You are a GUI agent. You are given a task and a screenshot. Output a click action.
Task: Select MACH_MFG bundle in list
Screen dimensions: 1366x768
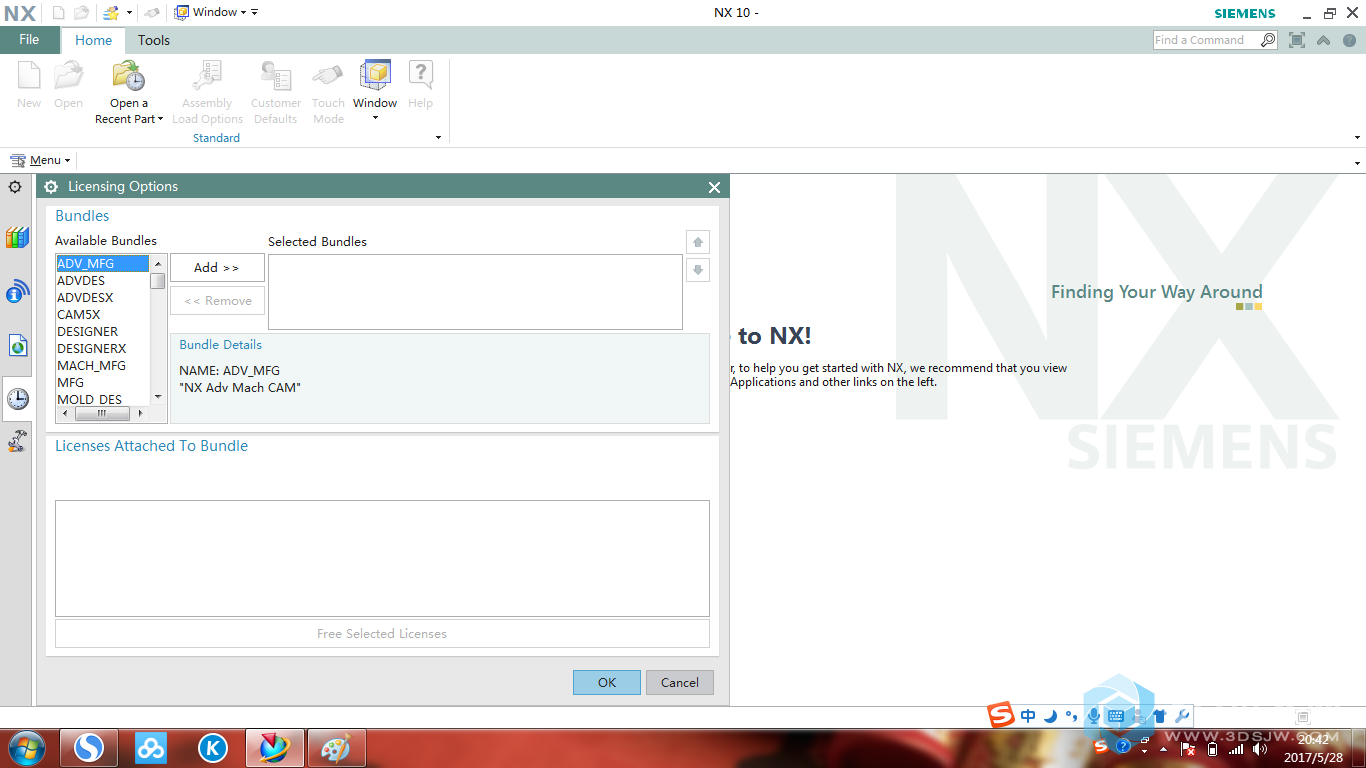click(x=102, y=366)
